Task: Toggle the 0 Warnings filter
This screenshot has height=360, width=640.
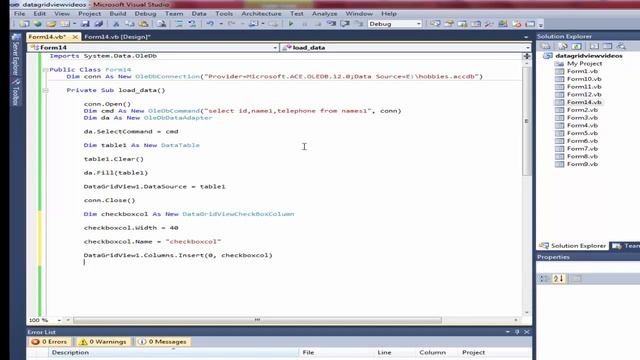Action: (x=103, y=342)
